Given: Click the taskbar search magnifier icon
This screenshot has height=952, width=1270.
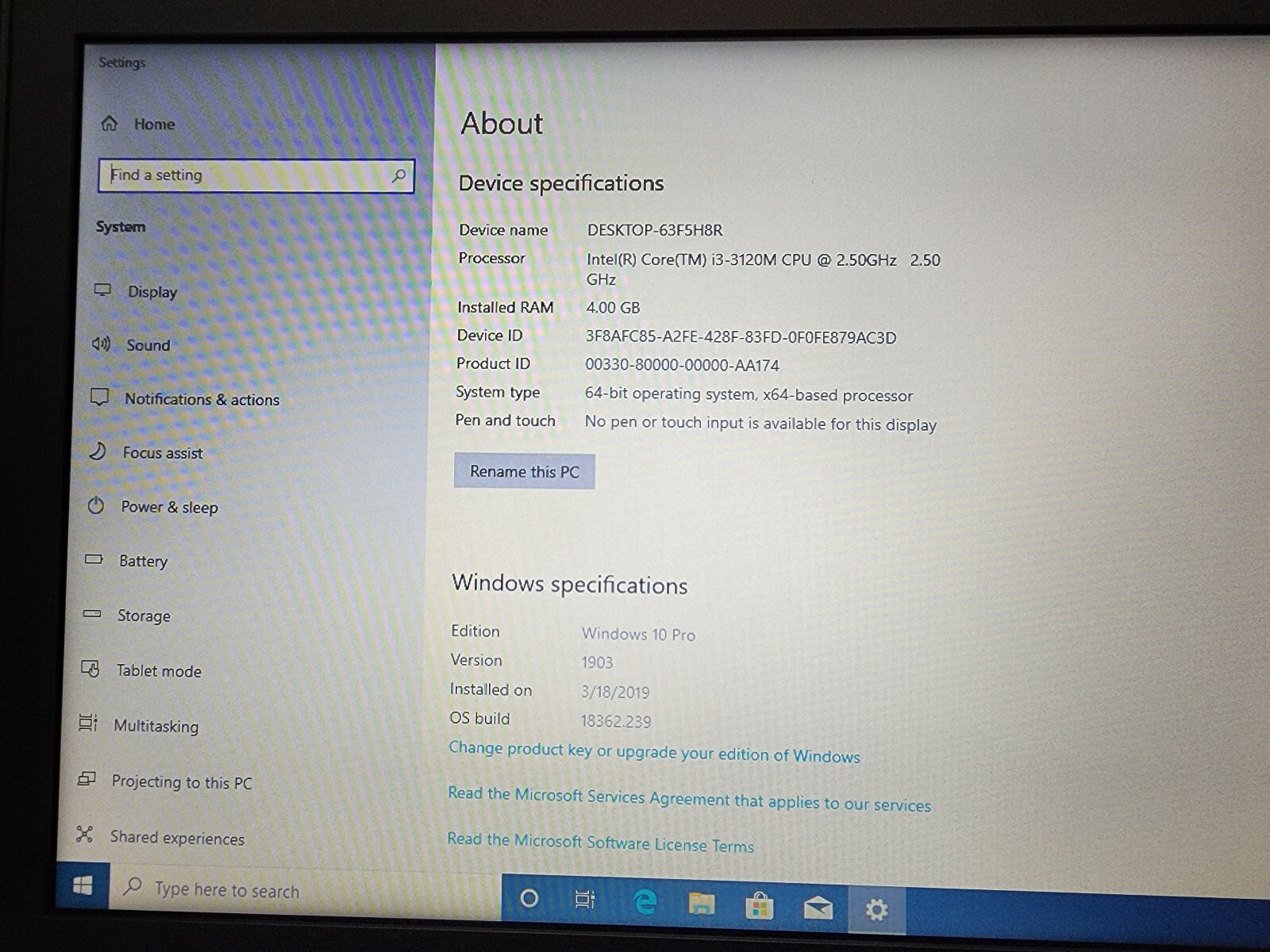Looking at the screenshot, I should coord(133,885).
